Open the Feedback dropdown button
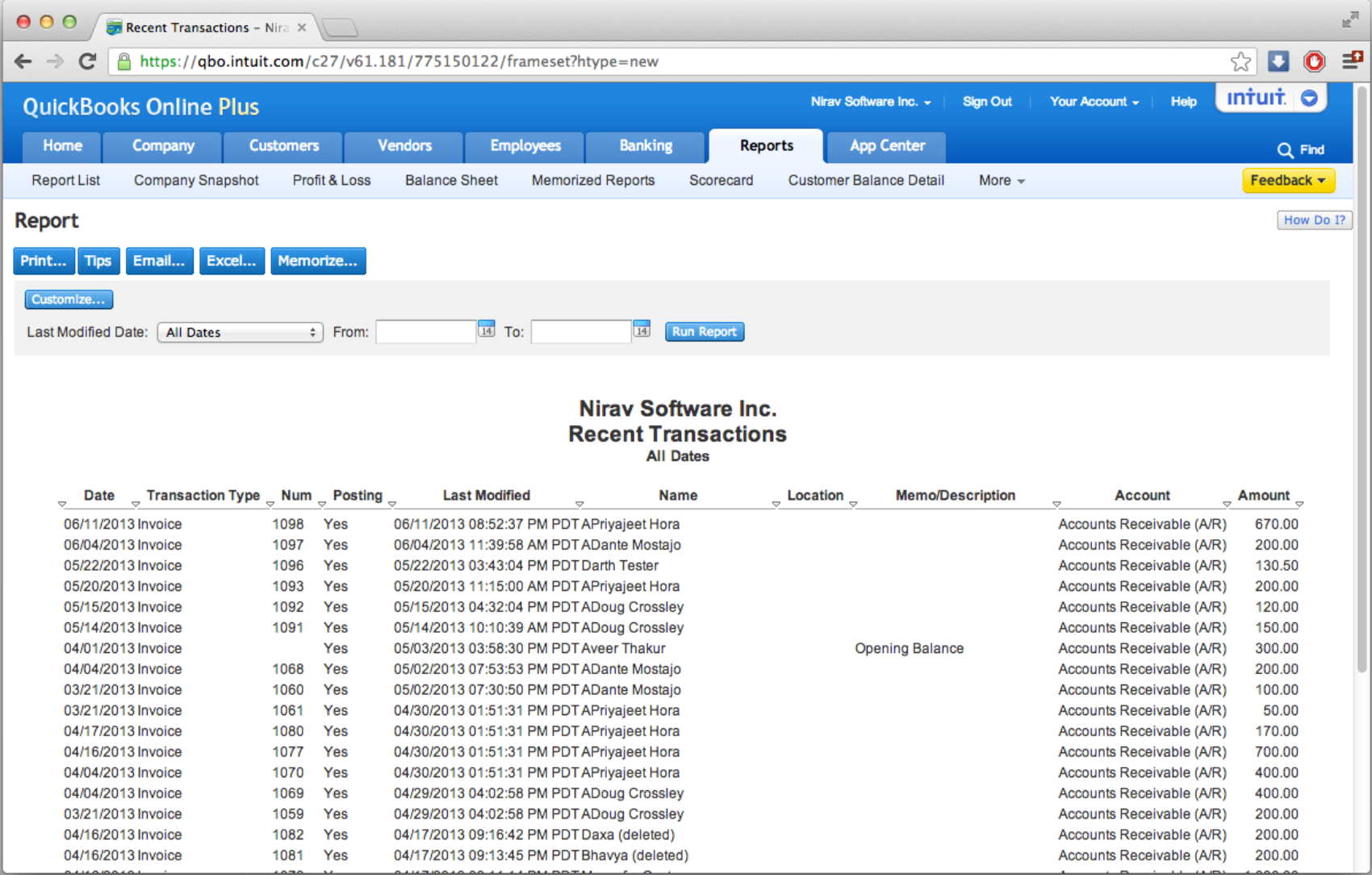This screenshot has height=875, width=1372. pyautogui.click(x=1288, y=181)
